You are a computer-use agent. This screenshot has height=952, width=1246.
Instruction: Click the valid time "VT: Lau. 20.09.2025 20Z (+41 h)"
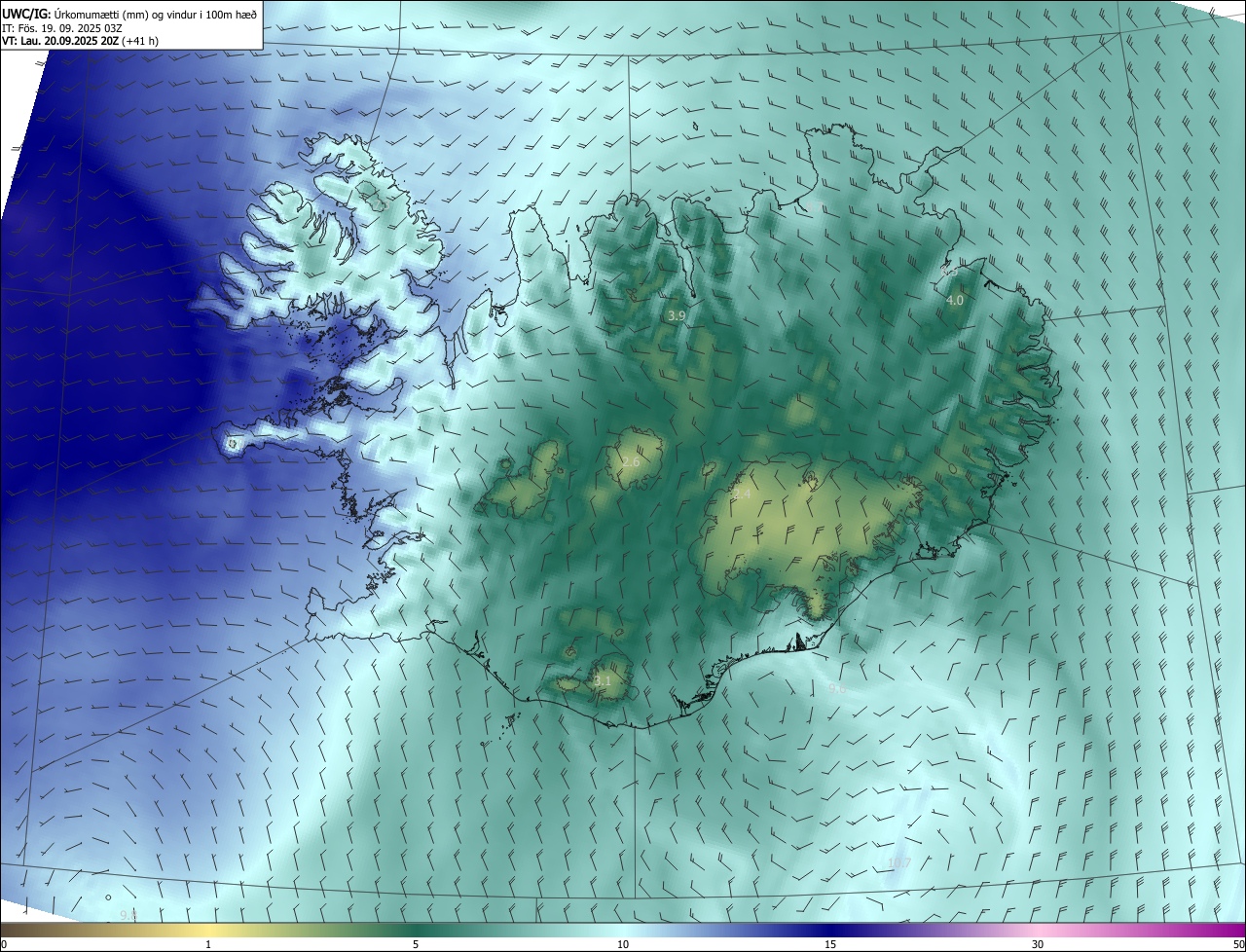[x=81, y=41]
